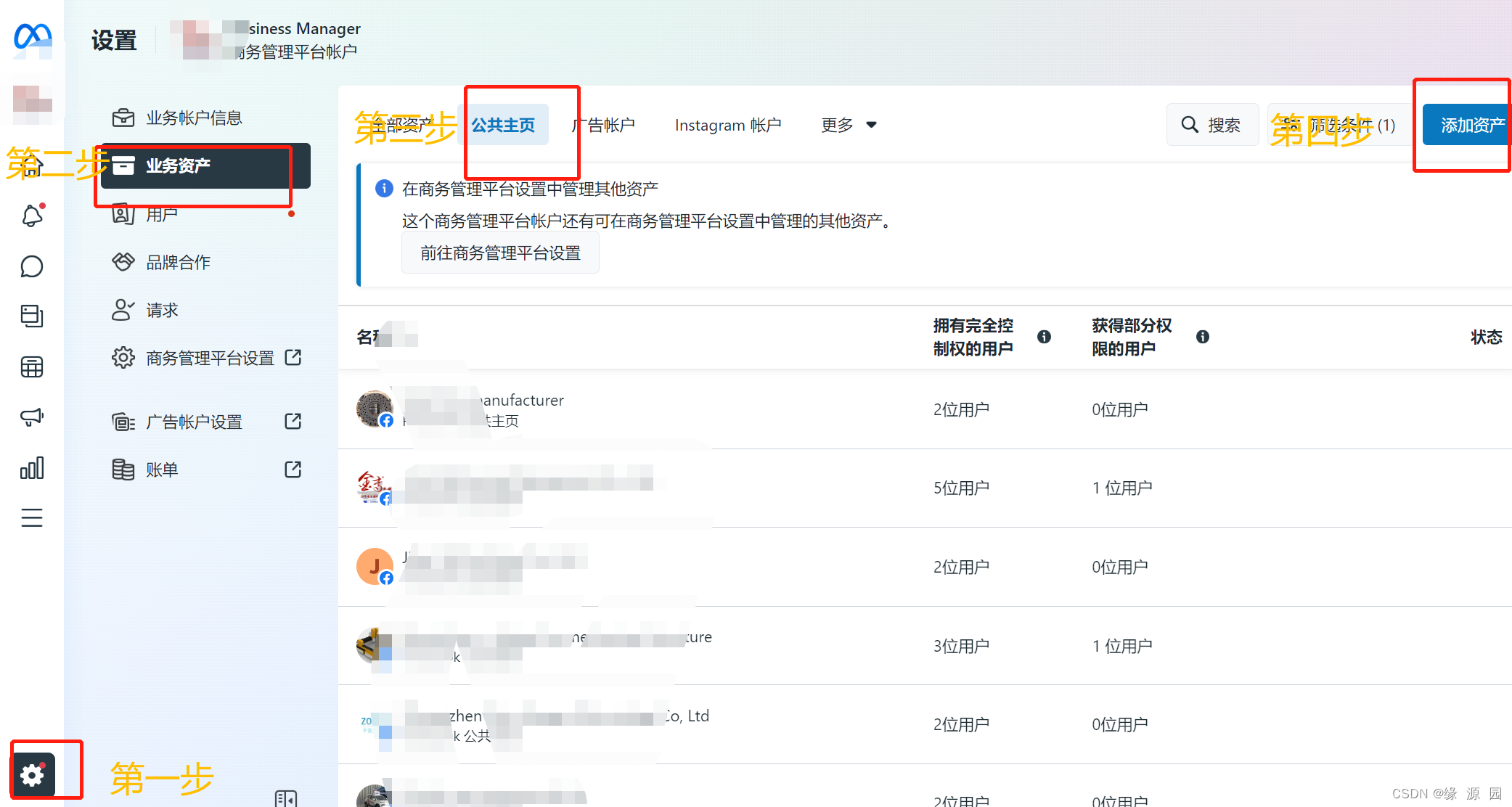Open the external link icon next to 账单
The height and width of the screenshot is (807, 1512).
tap(292, 470)
